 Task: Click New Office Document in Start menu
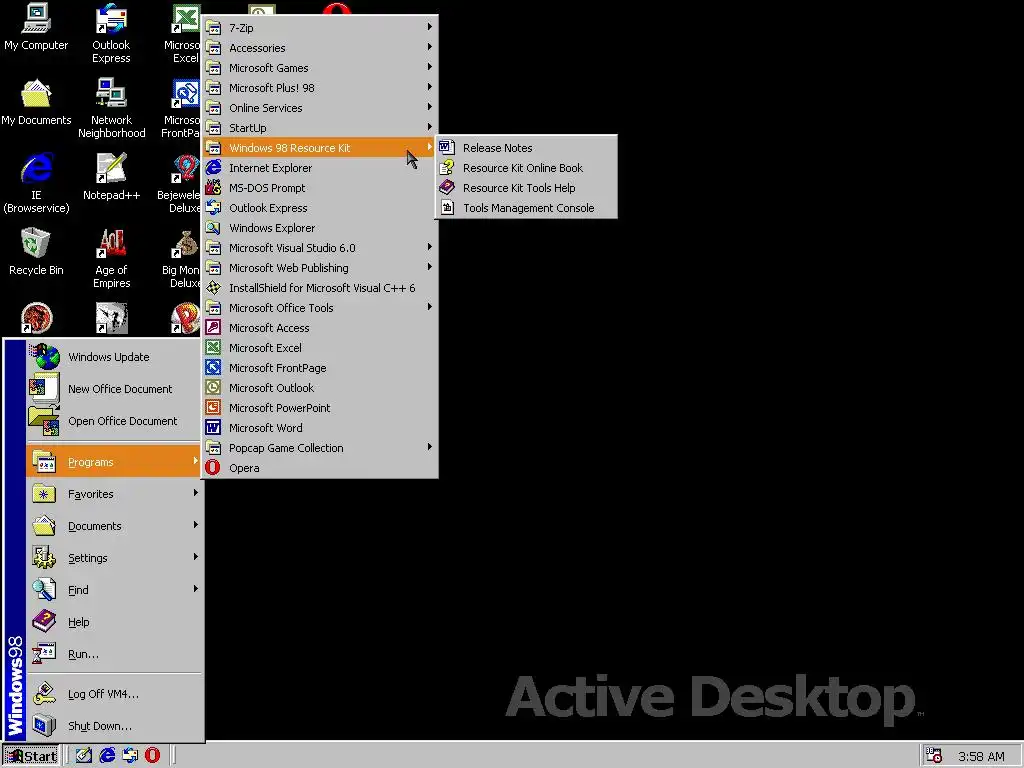point(114,389)
